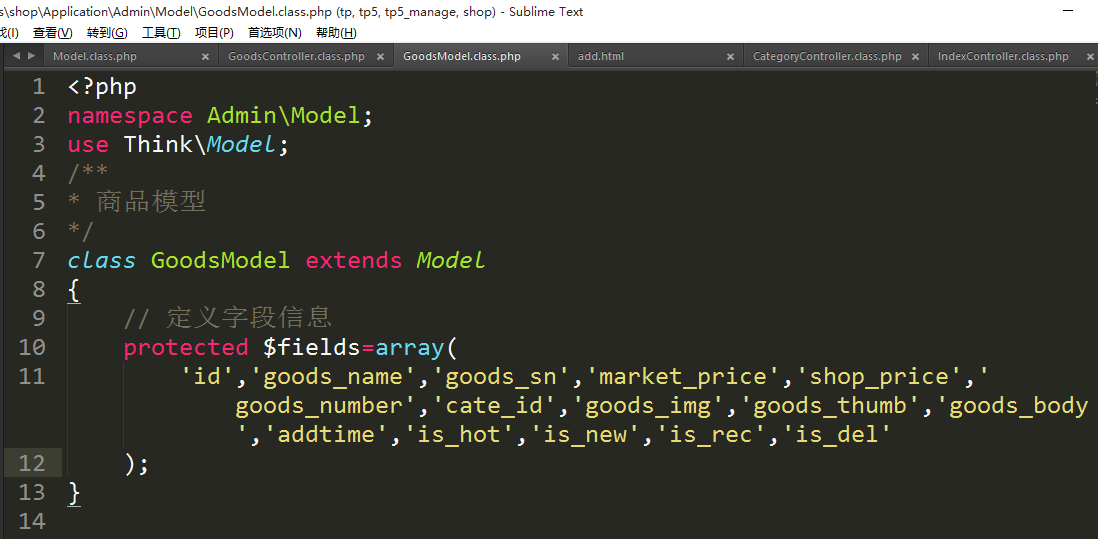Close the add.html tab
This screenshot has width=1098, height=539.
click(731, 57)
